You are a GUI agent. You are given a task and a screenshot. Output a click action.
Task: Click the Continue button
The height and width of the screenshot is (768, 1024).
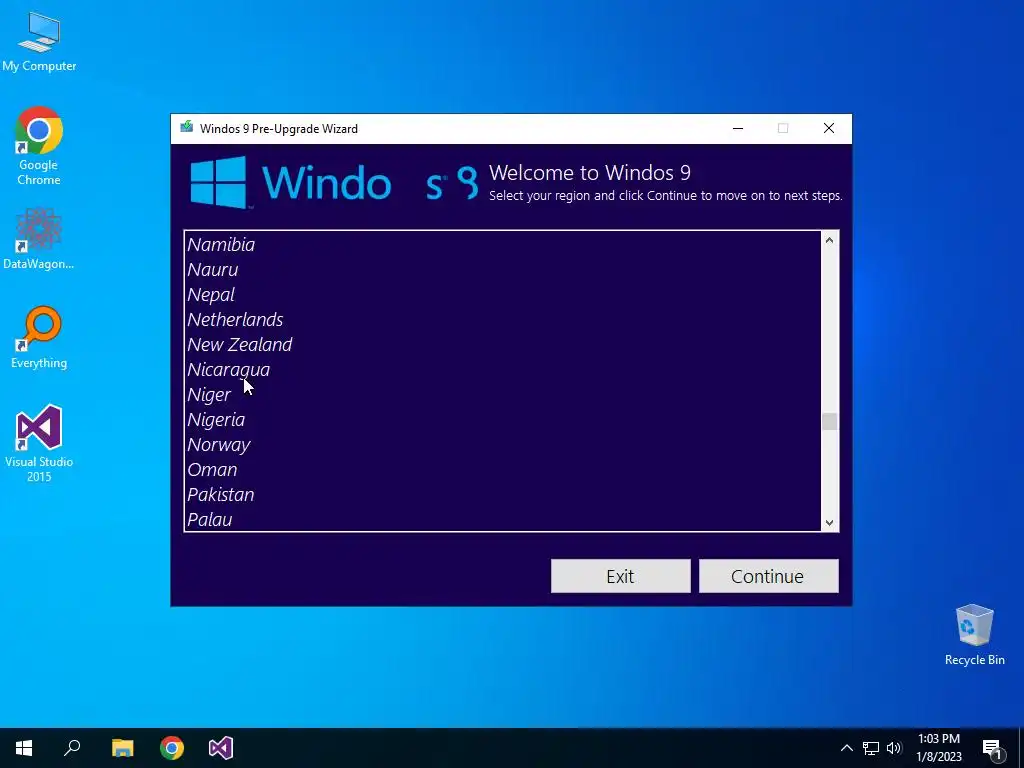click(x=769, y=576)
